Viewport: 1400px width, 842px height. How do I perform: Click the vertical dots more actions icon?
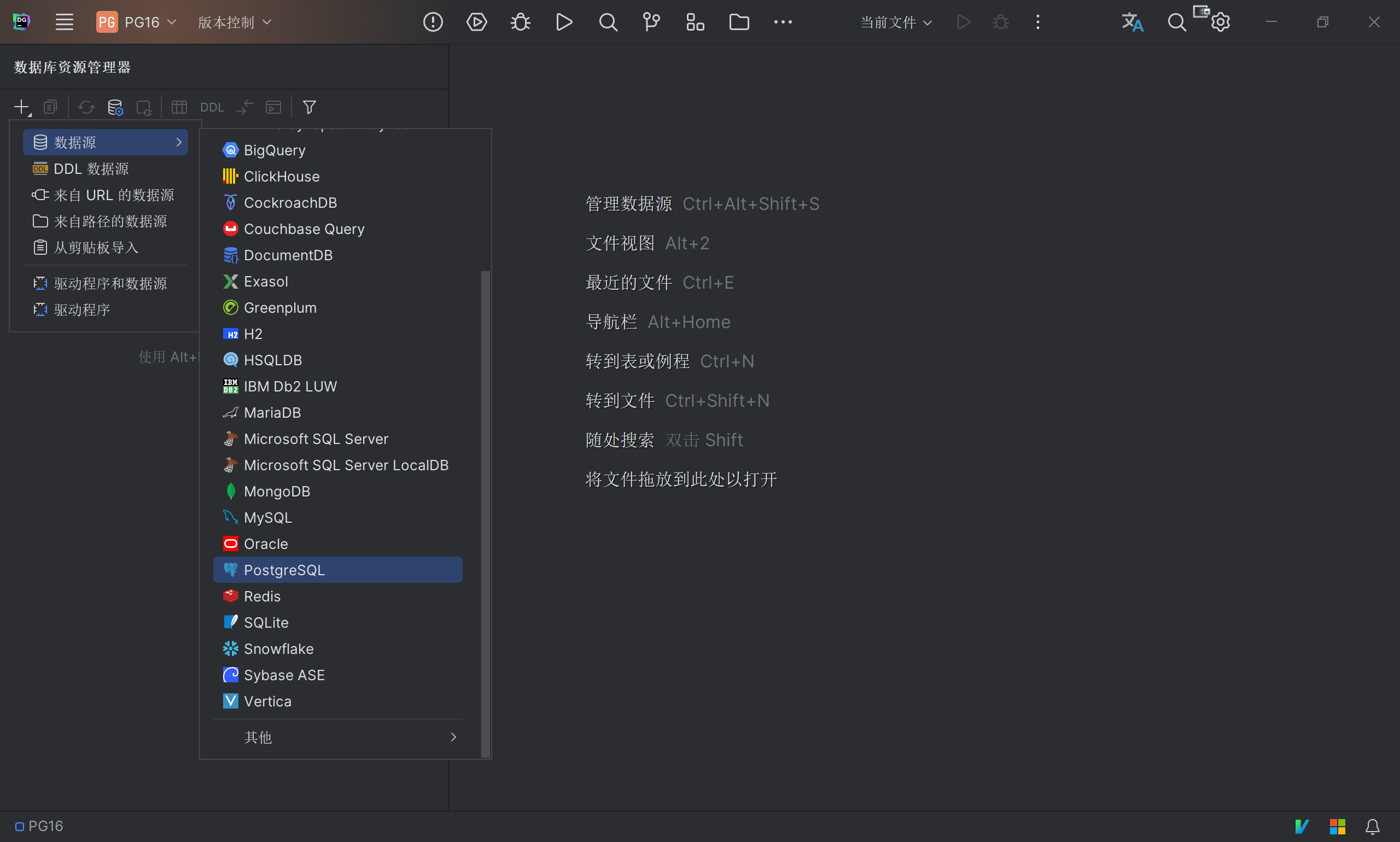[x=1038, y=22]
